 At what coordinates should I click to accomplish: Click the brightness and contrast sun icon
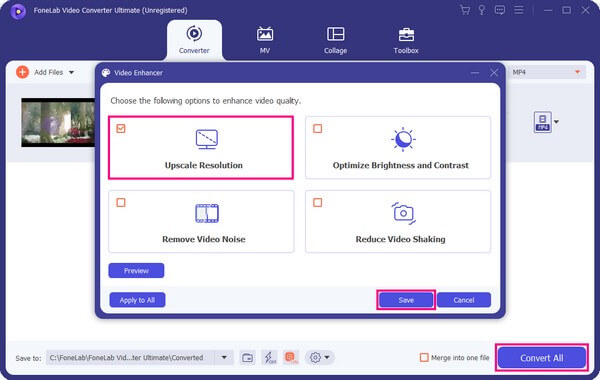[x=403, y=139]
